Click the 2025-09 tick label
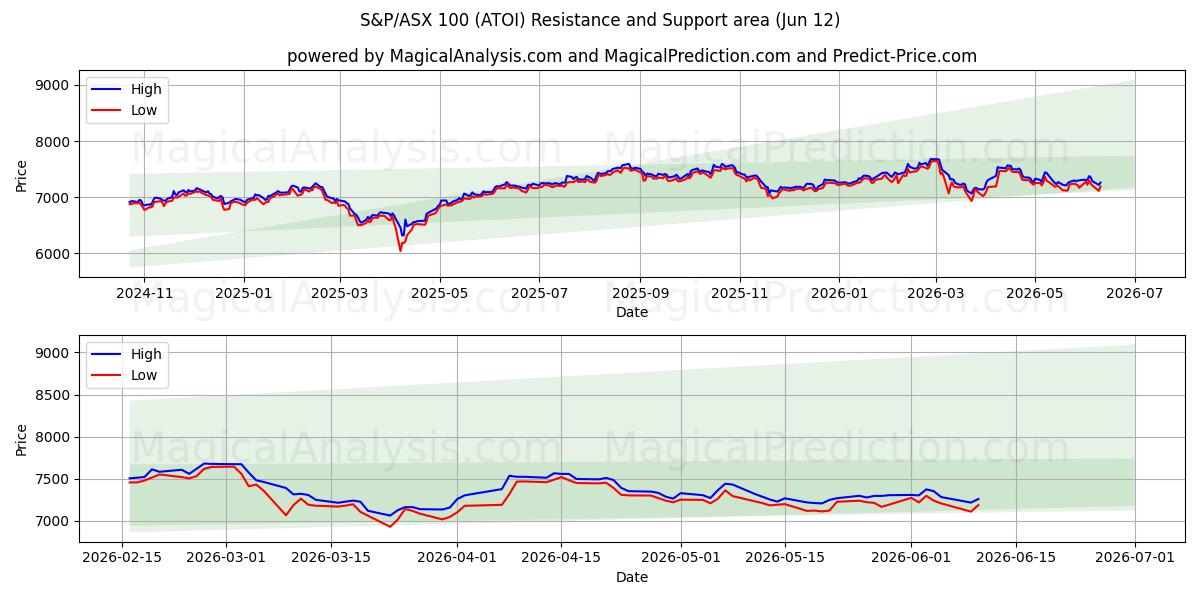This screenshot has height=600, width=1200. 640,293
